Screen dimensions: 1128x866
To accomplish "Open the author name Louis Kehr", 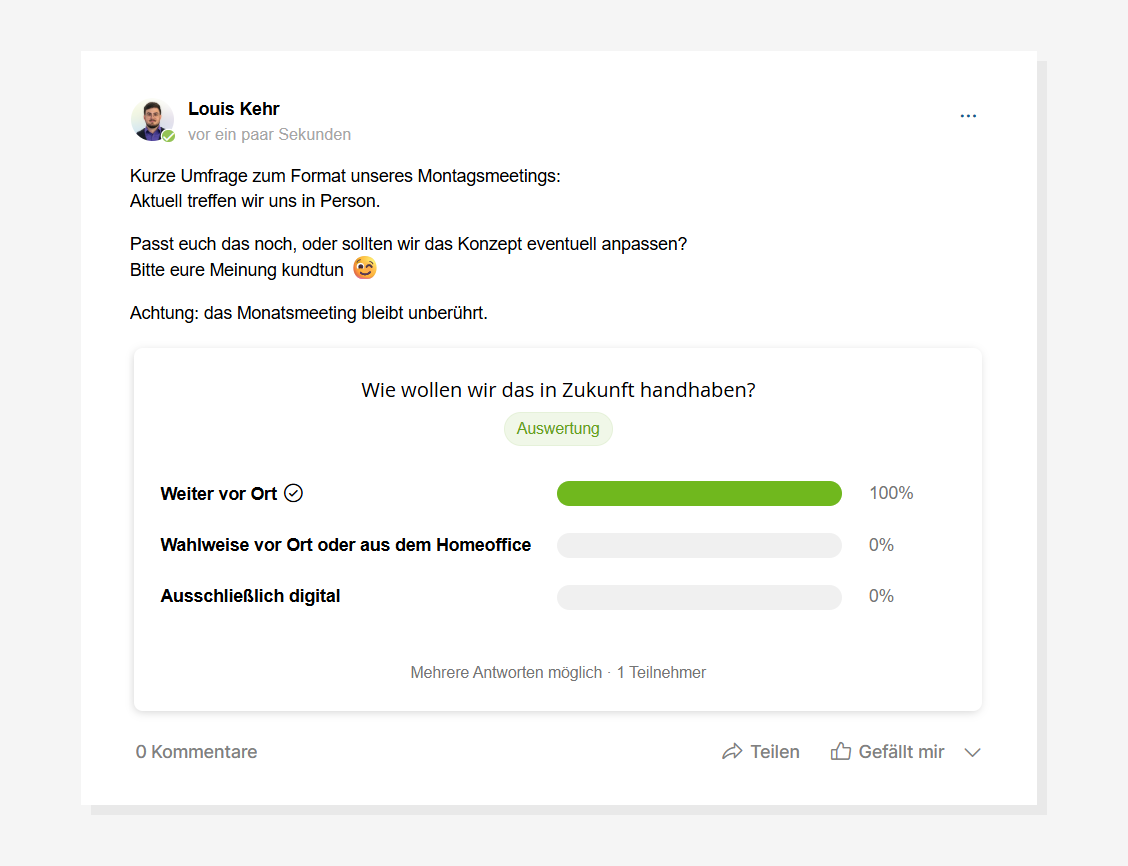I will (234, 109).
